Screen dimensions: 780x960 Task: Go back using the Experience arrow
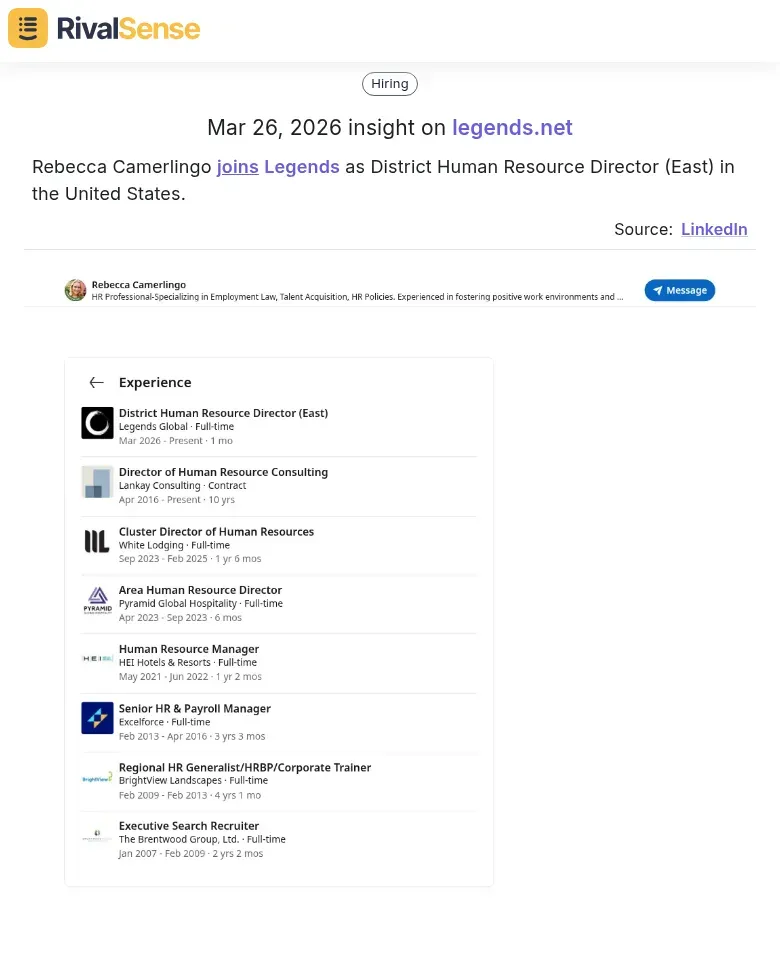tap(96, 382)
